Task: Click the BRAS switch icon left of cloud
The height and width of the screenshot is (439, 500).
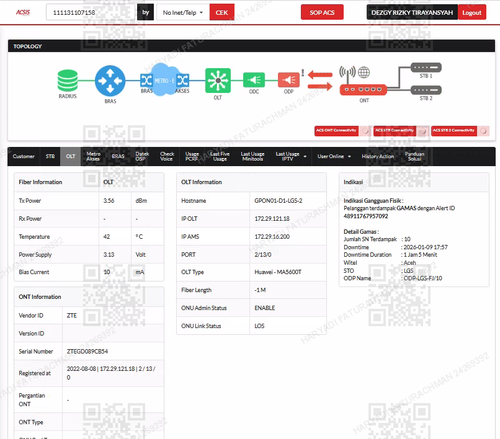Action: point(146,80)
